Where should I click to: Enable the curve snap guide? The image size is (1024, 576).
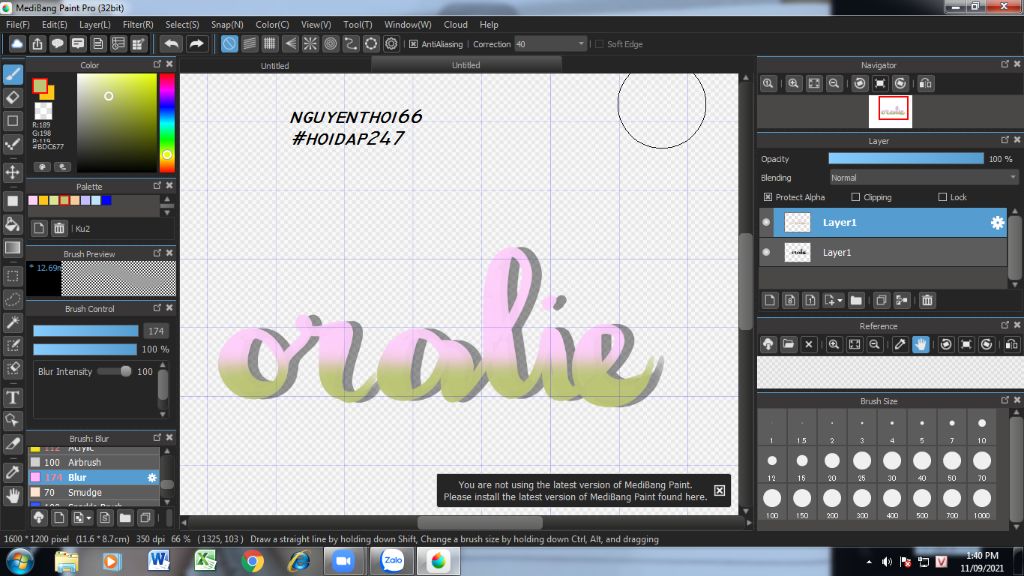[351, 44]
